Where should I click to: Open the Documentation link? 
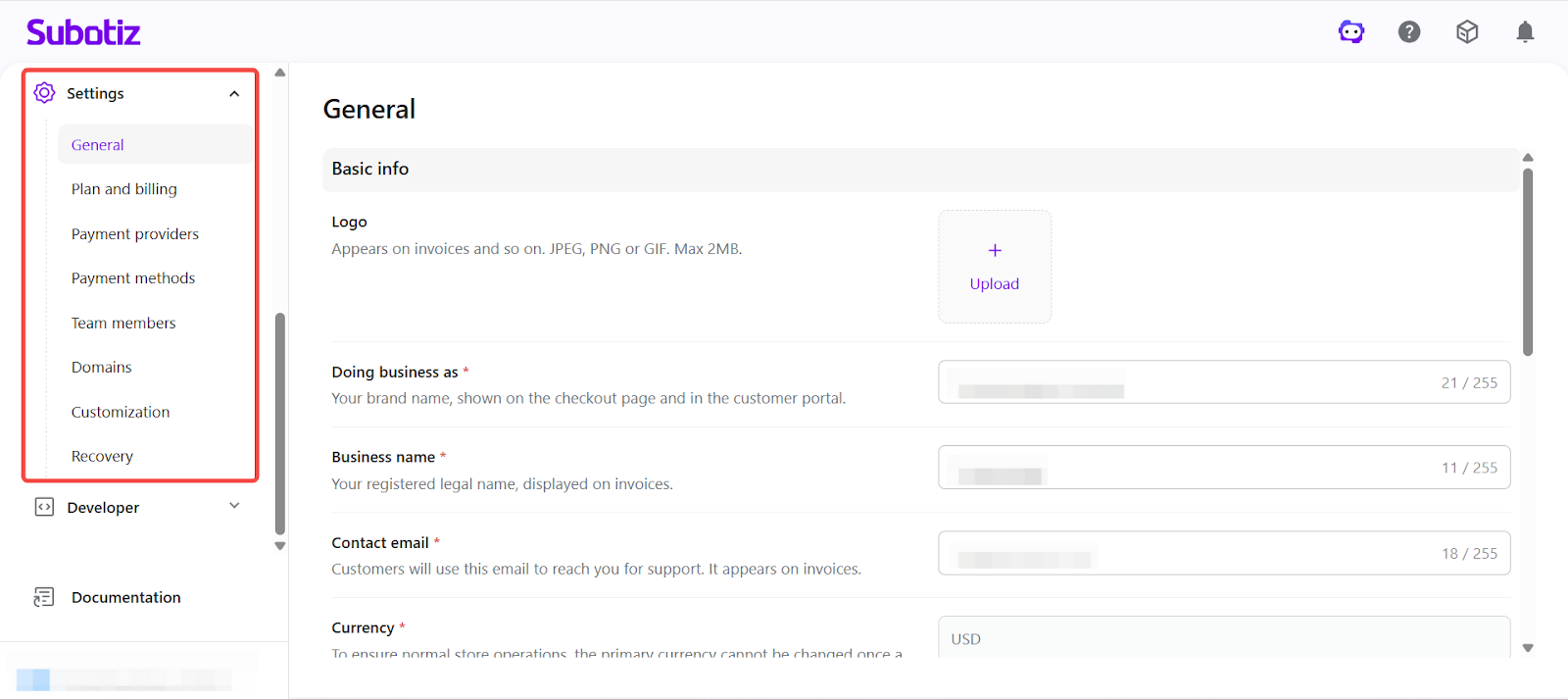click(125, 597)
